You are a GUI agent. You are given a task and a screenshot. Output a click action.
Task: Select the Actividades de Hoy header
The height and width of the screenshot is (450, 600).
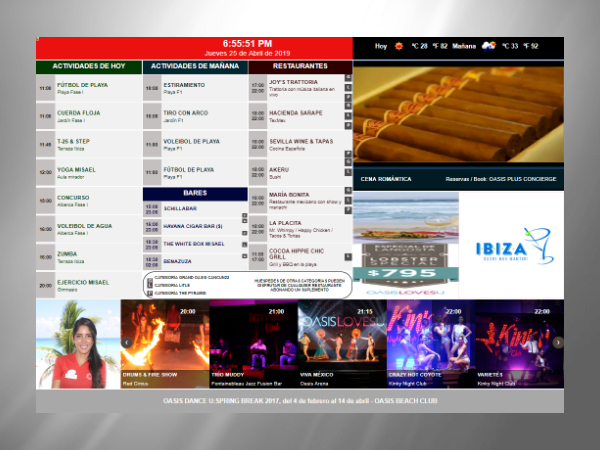tap(89, 67)
